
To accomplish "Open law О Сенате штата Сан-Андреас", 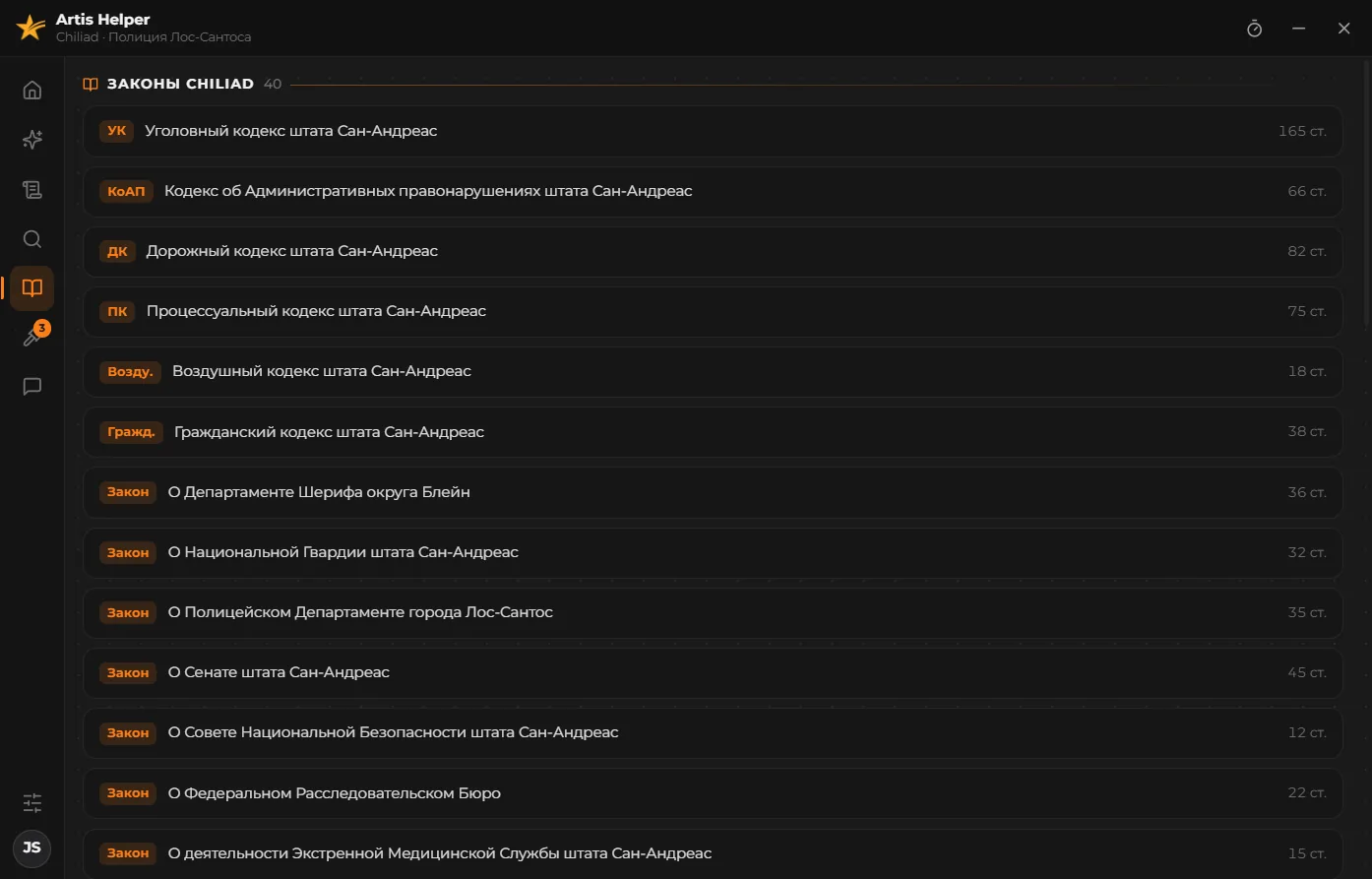I will click(713, 672).
